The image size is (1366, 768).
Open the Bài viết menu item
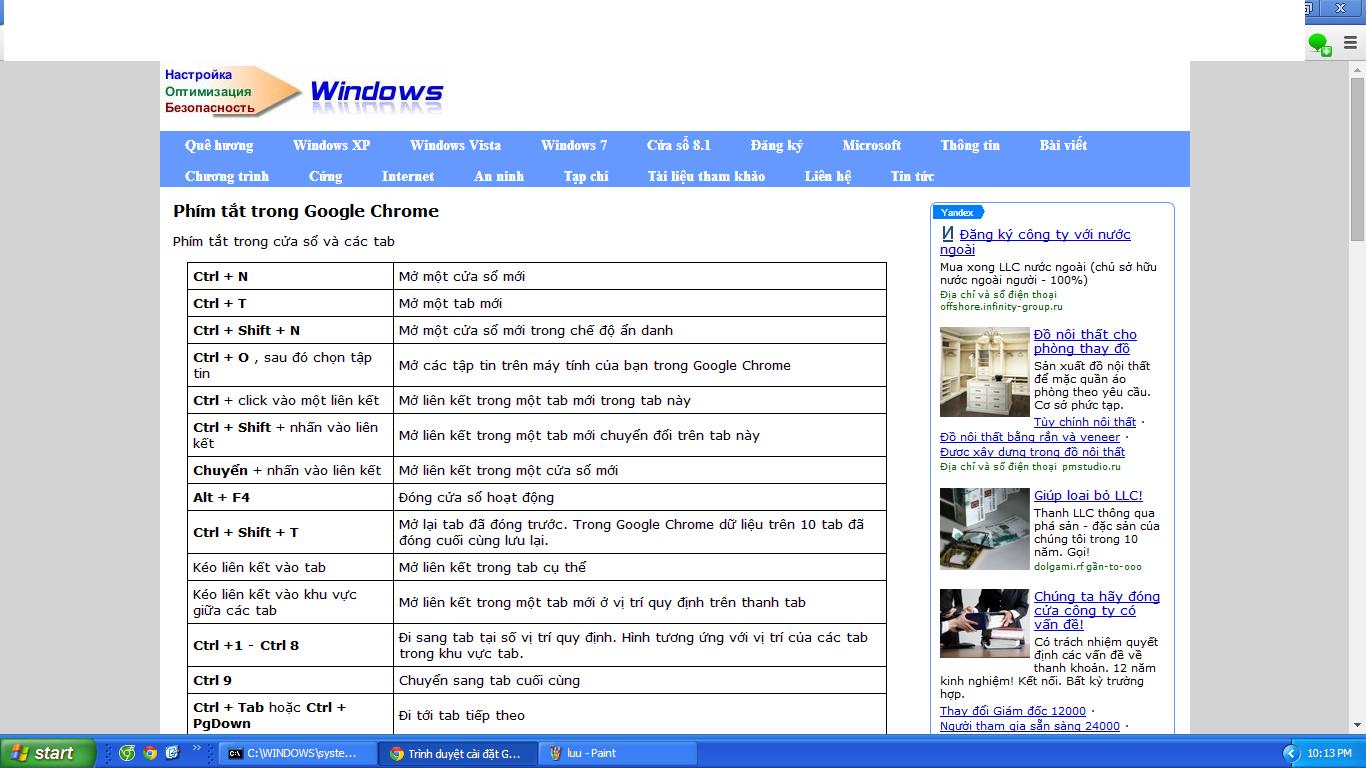1063,145
